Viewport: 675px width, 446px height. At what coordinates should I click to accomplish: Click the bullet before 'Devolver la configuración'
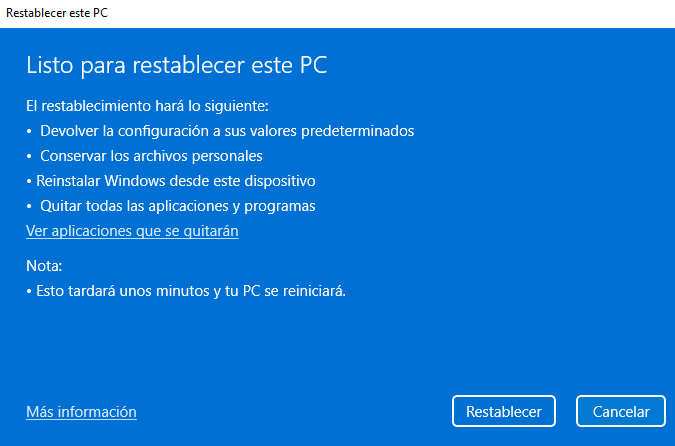(x=29, y=131)
